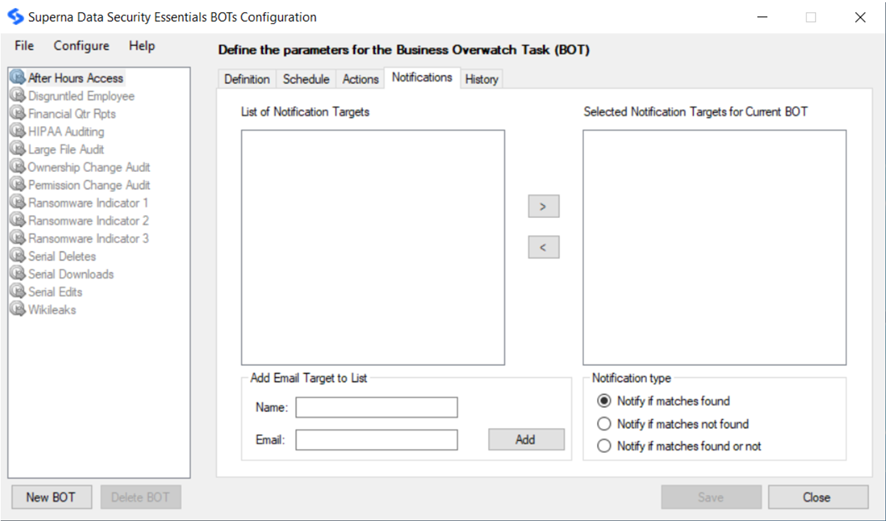Screen dimensions: 886x521
Task: Click the Wikileaks BOT icon
Action: tap(18, 309)
